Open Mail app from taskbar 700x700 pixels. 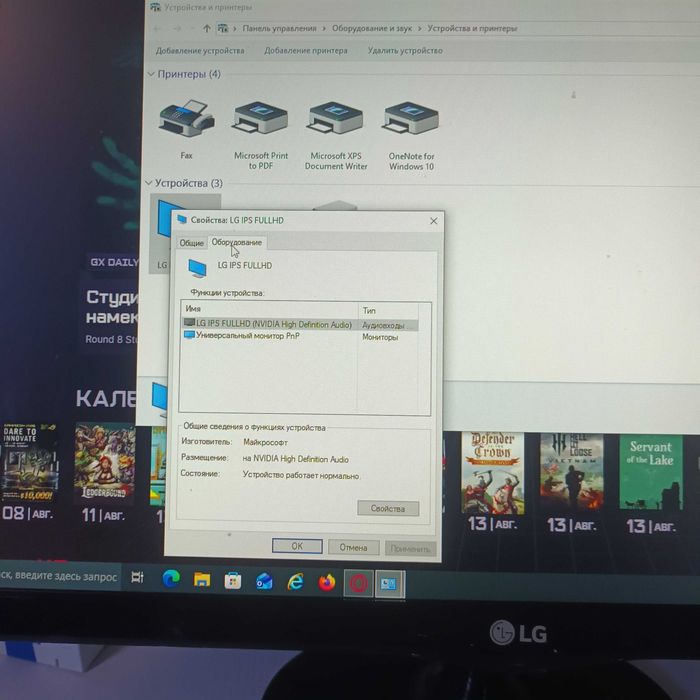click(264, 582)
